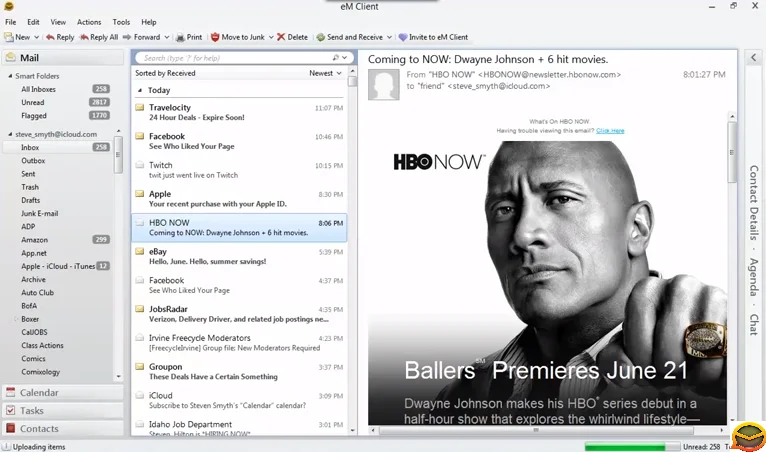Switch to the Calendar section
This screenshot has width=766, height=452.
coord(40,393)
